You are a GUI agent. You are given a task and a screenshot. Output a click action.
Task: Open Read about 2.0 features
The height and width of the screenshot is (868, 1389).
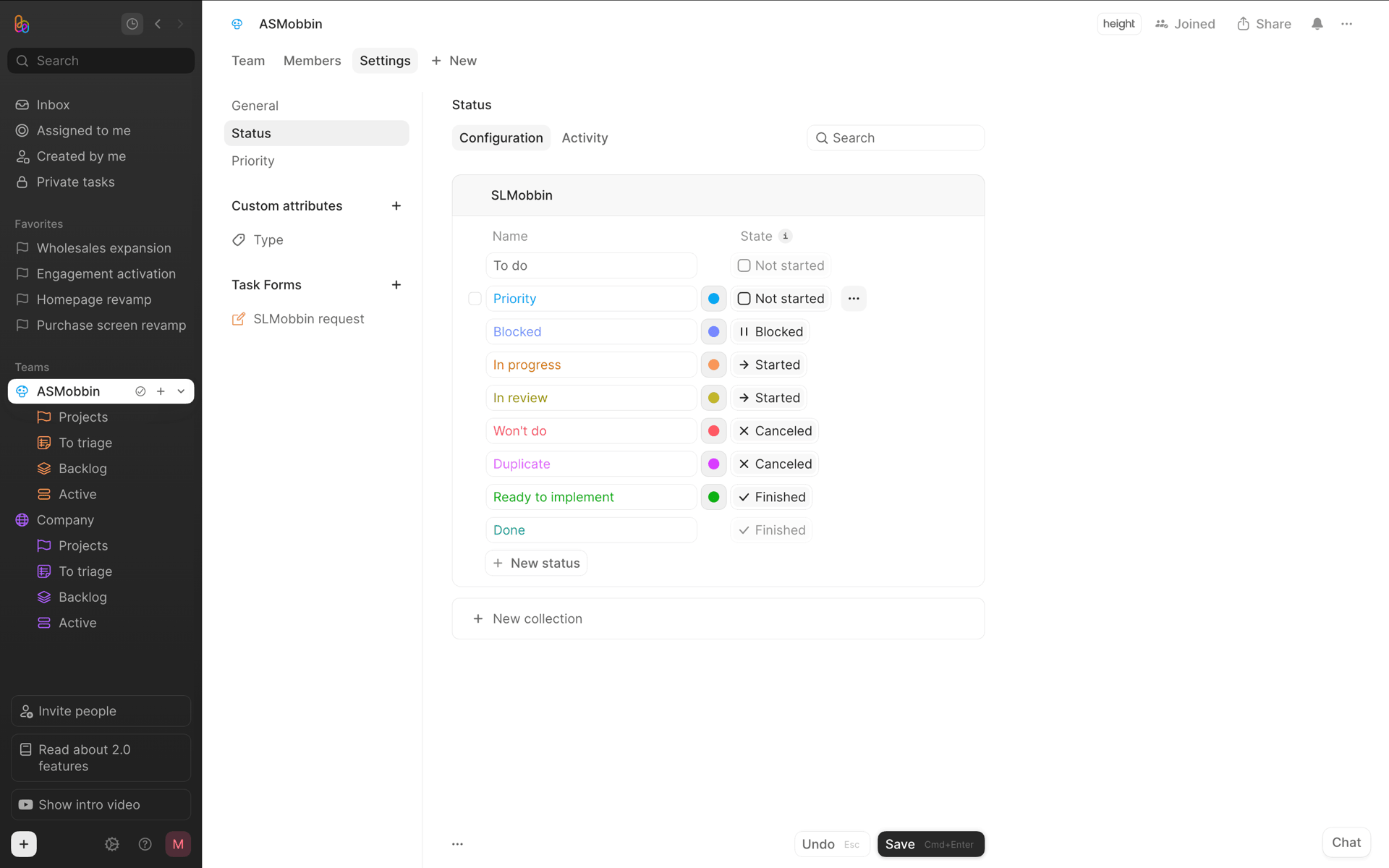point(101,758)
